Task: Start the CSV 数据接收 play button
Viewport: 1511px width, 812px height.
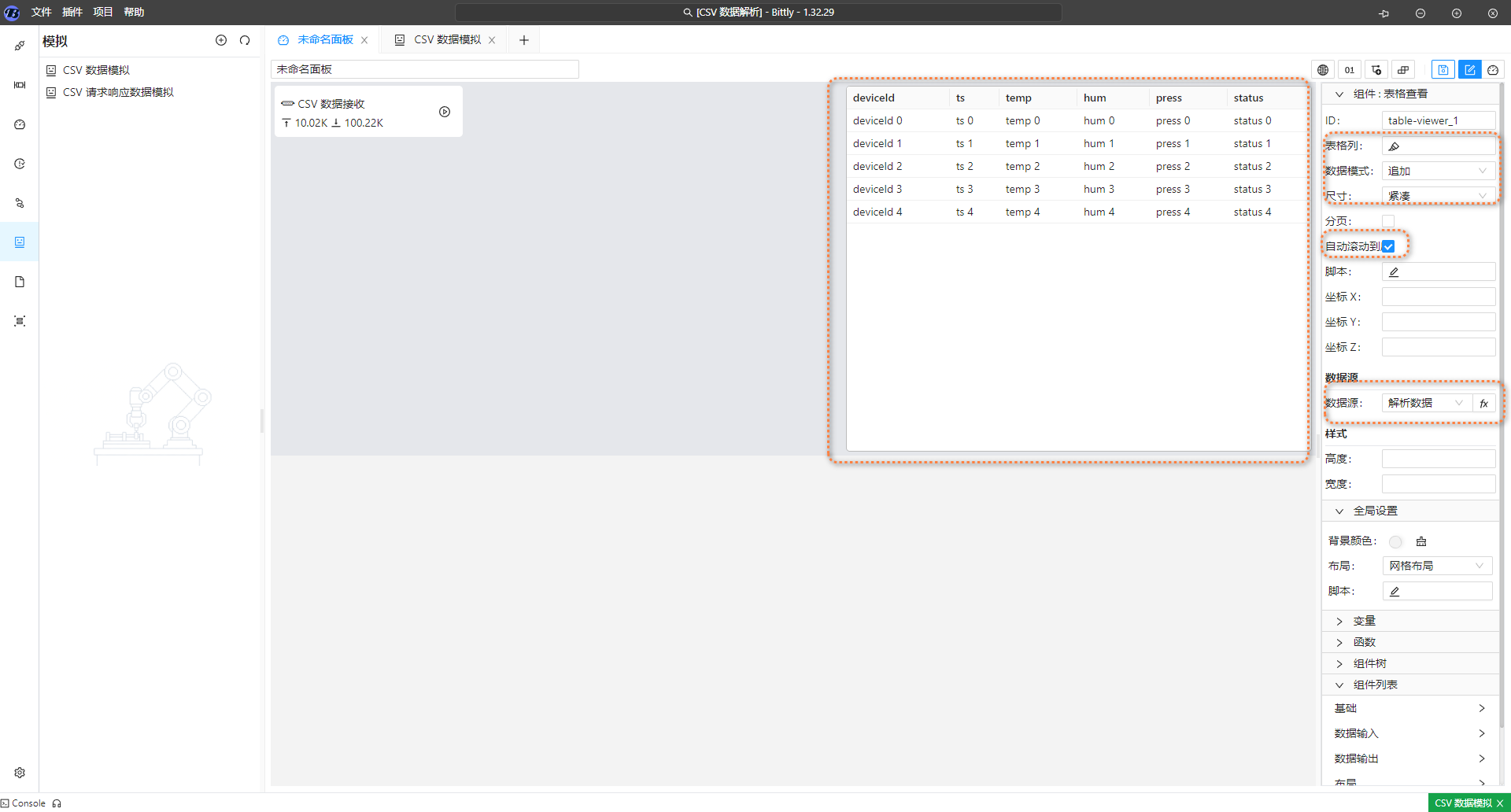Action: pos(445,113)
